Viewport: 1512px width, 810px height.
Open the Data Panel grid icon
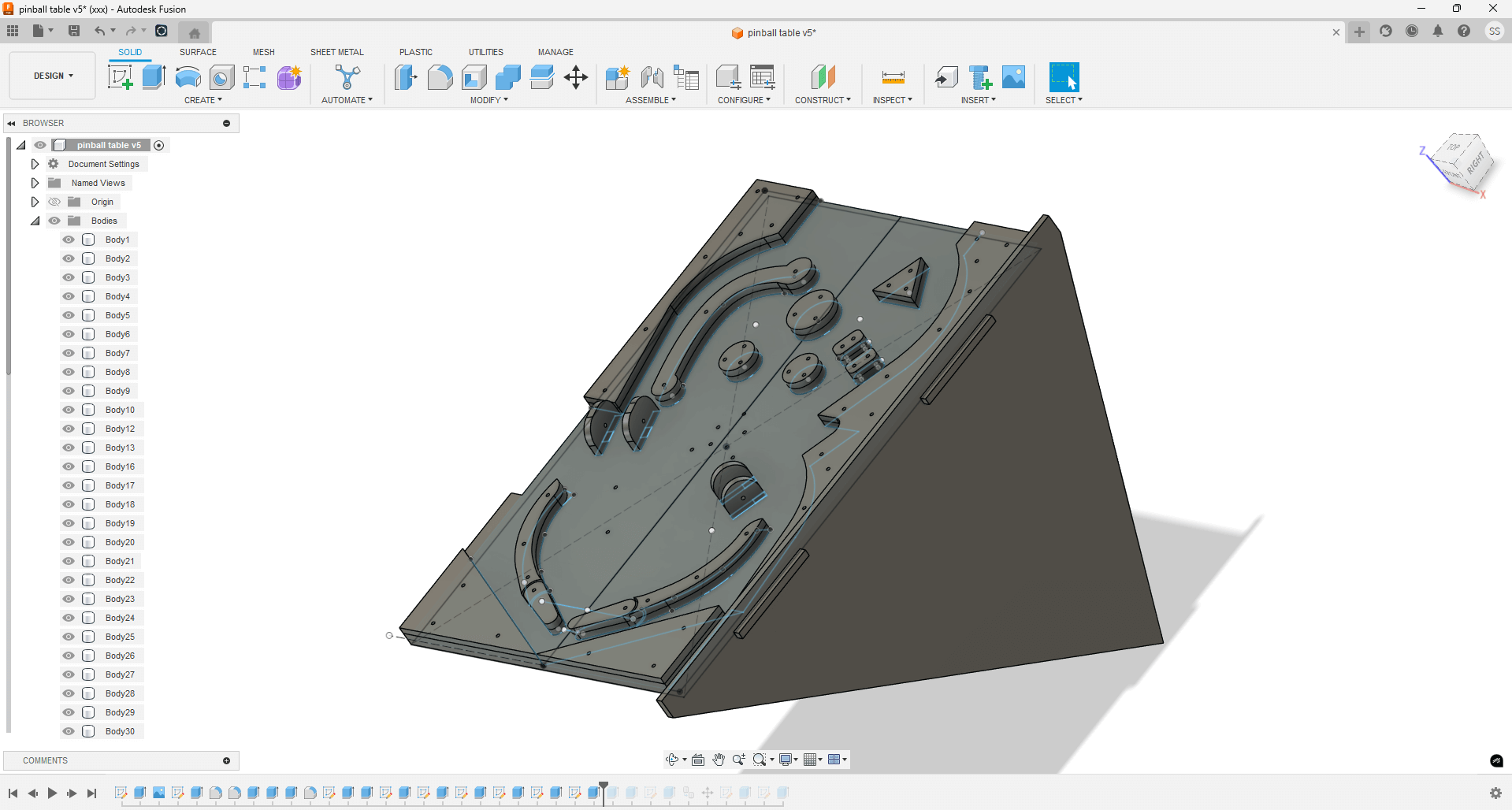click(13, 31)
